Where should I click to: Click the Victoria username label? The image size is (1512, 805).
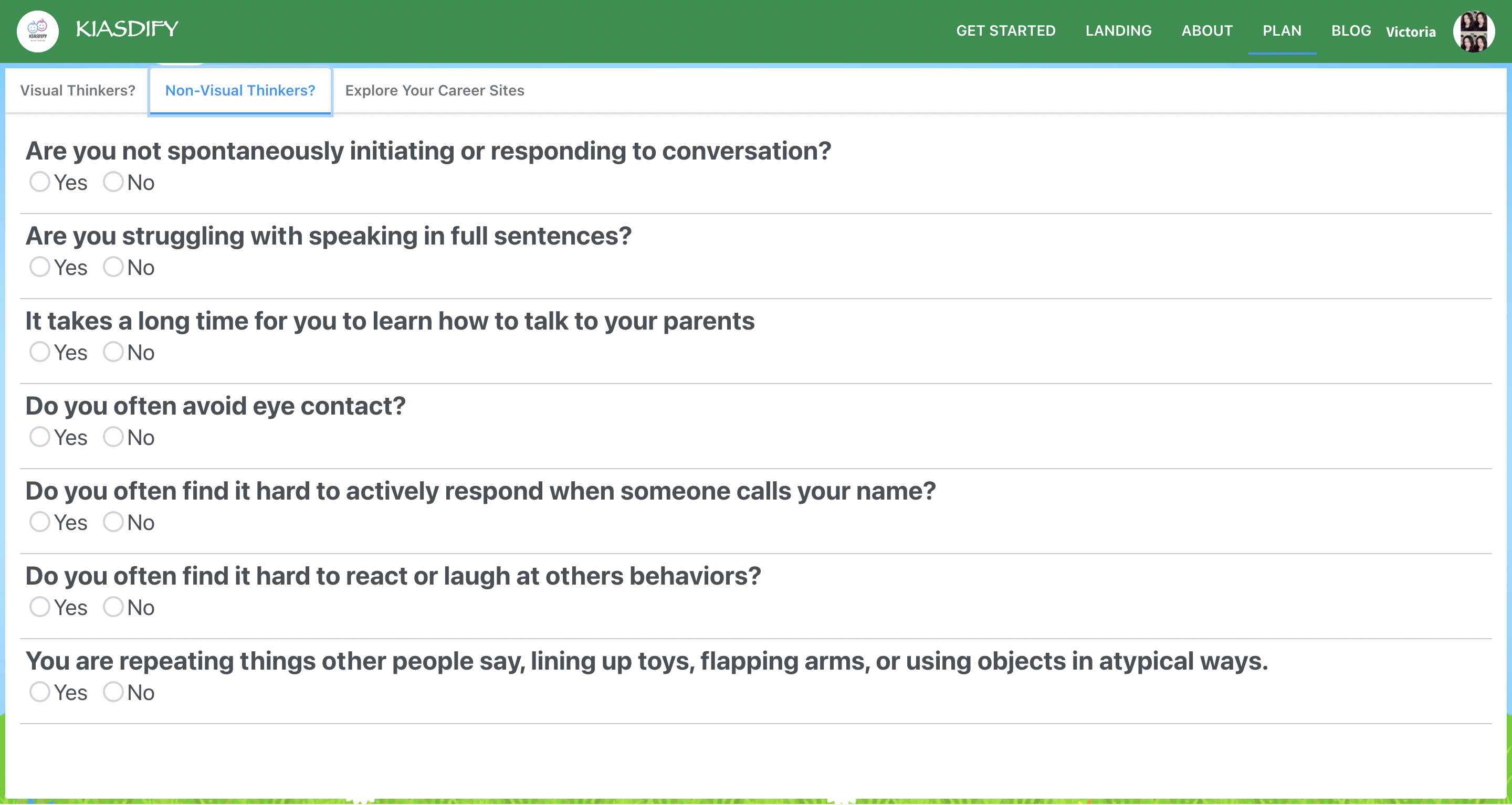[x=1411, y=31]
